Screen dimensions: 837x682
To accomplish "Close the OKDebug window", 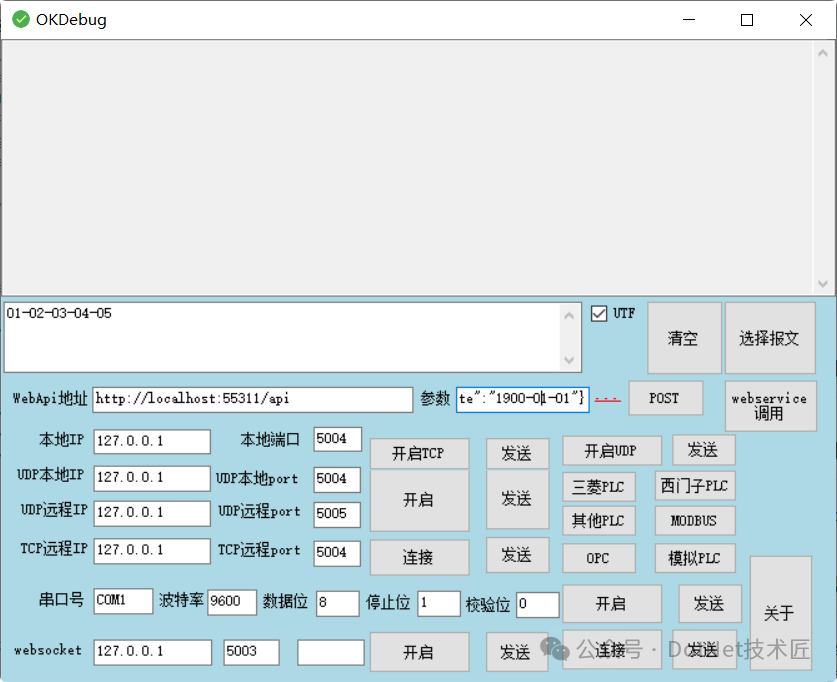I will [x=806, y=20].
